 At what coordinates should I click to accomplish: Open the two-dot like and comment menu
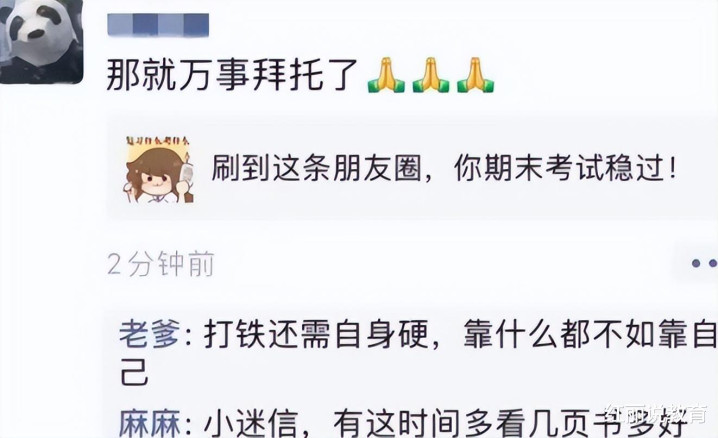(x=703, y=264)
